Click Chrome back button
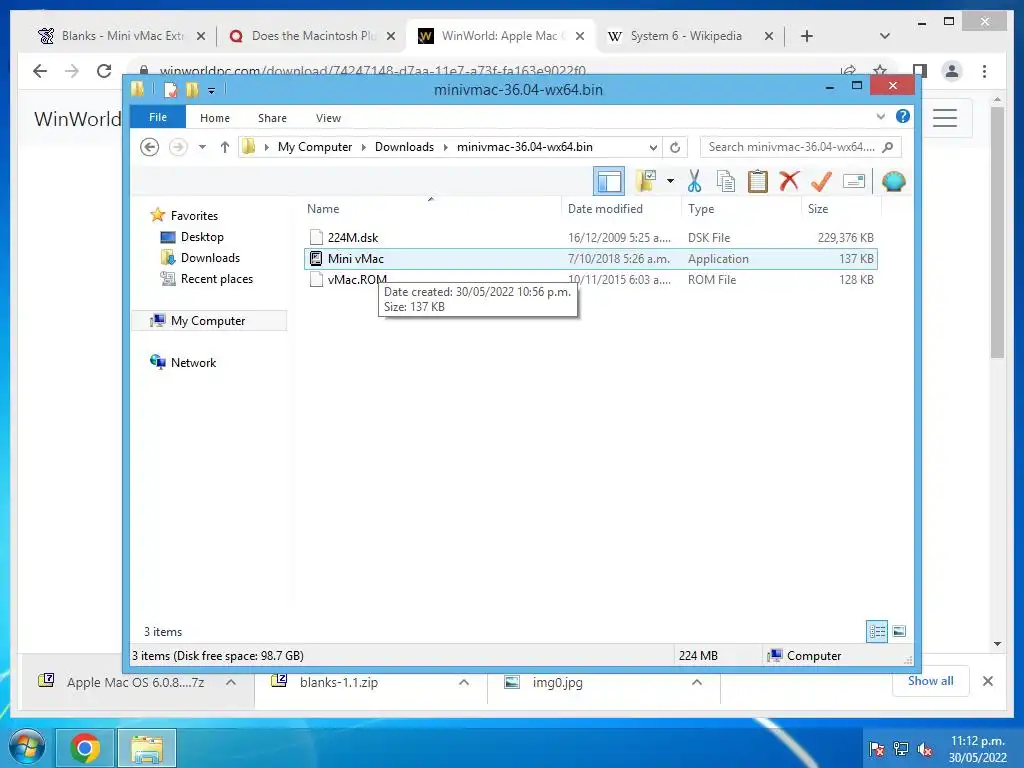 point(40,71)
